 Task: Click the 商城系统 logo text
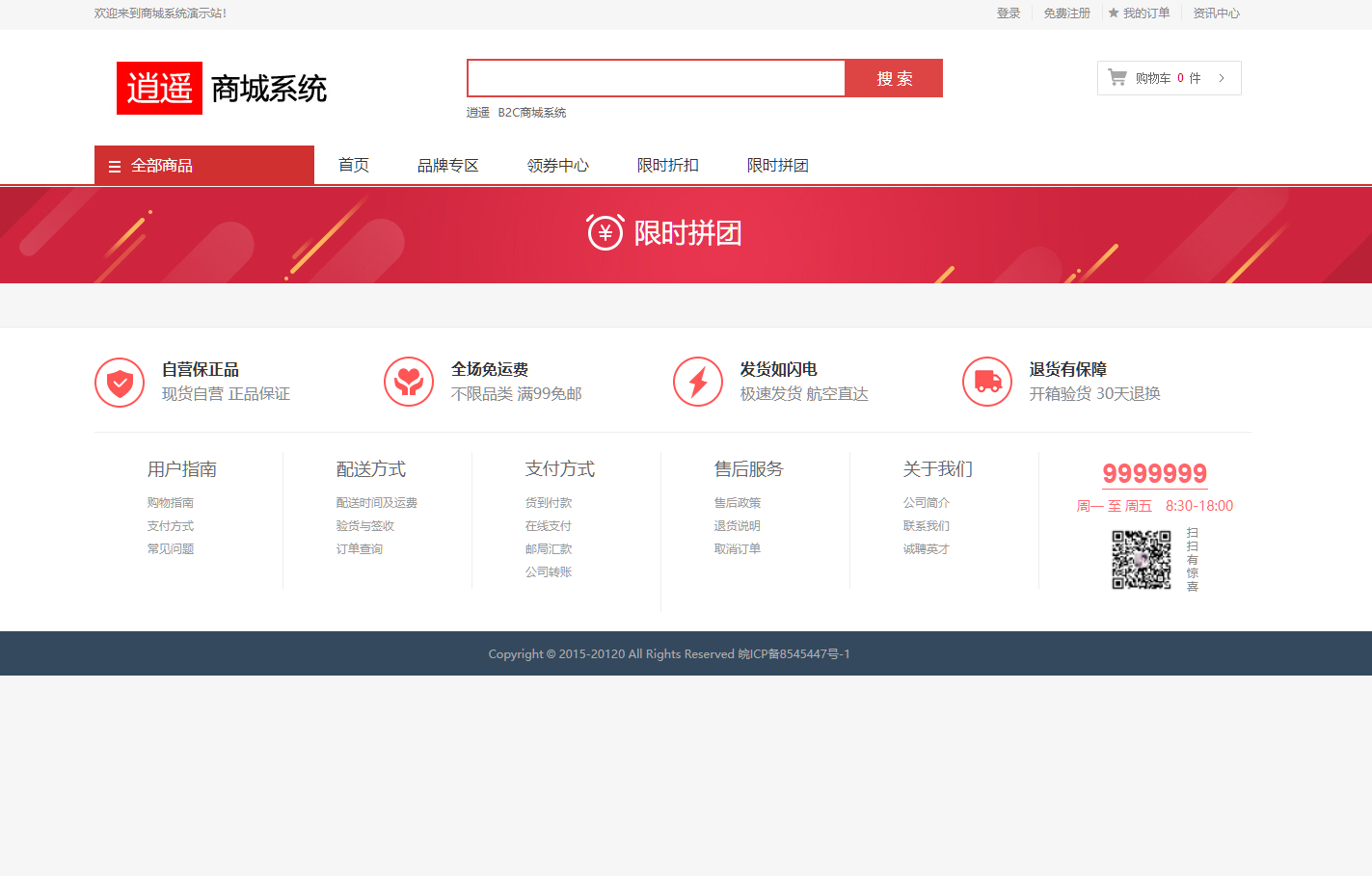pyautogui.click(x=269, y=89)
